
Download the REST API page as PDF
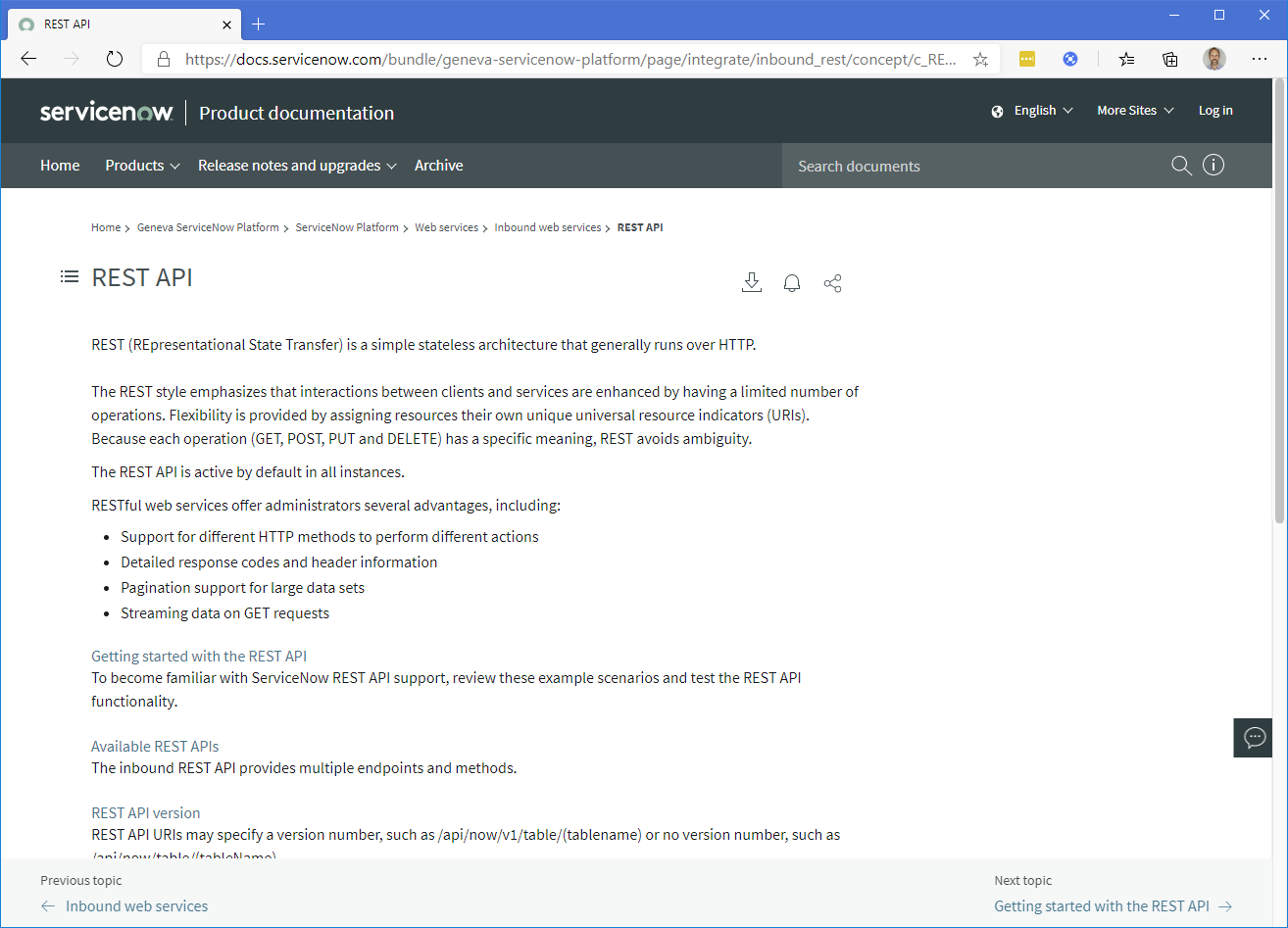click(752, 283)
